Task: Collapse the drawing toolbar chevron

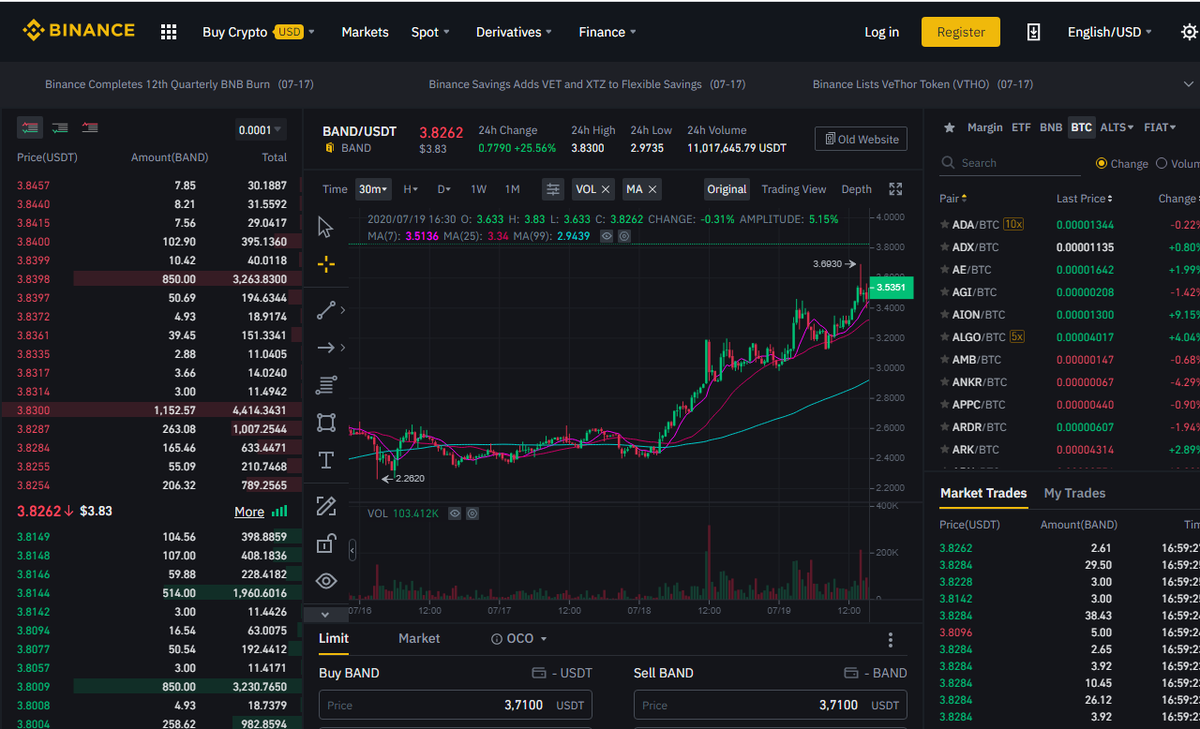Action: (x=325, y=615)
